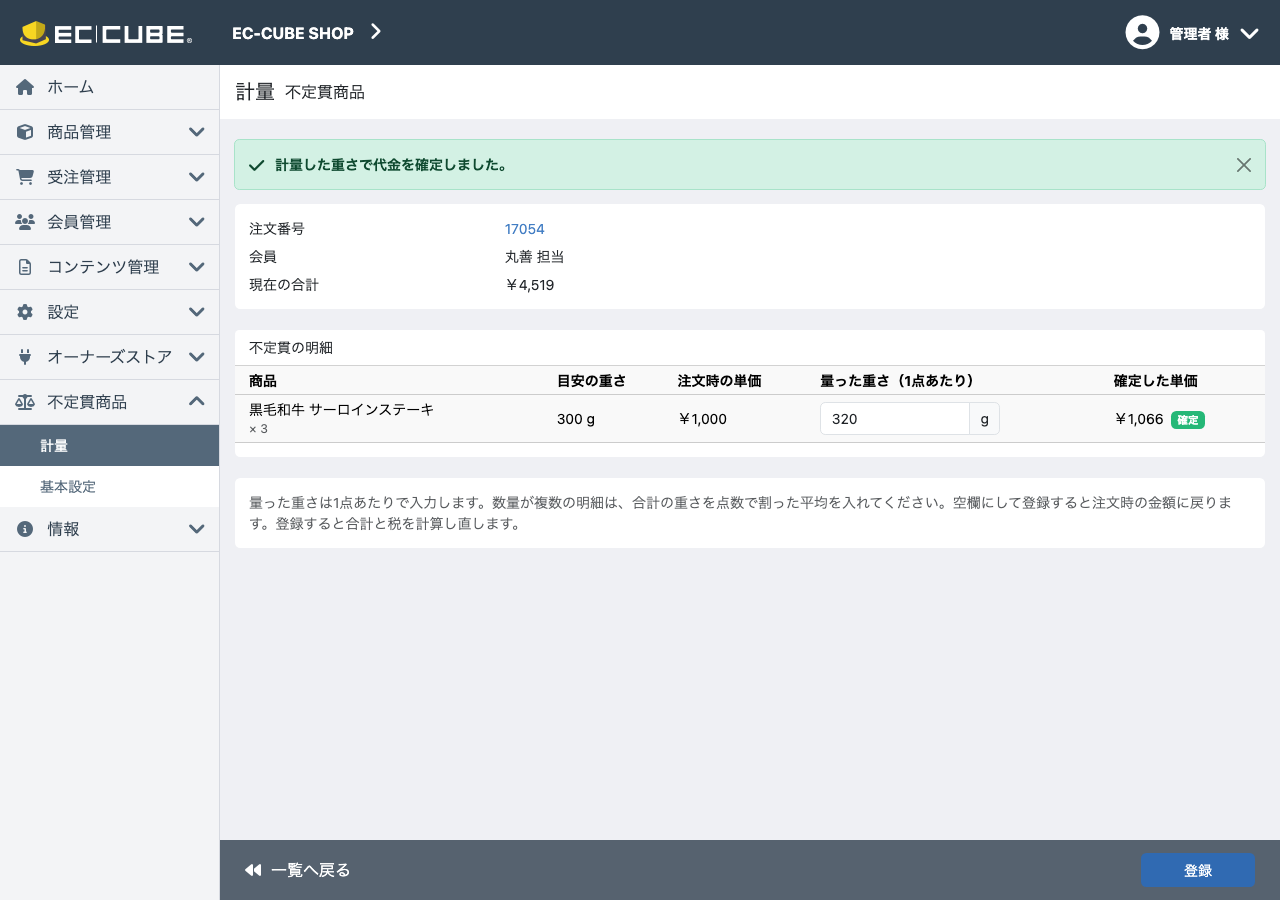1280x900 pixels.
Task: Click the confirmed unit price ￥1,066
Action: 1139,419
